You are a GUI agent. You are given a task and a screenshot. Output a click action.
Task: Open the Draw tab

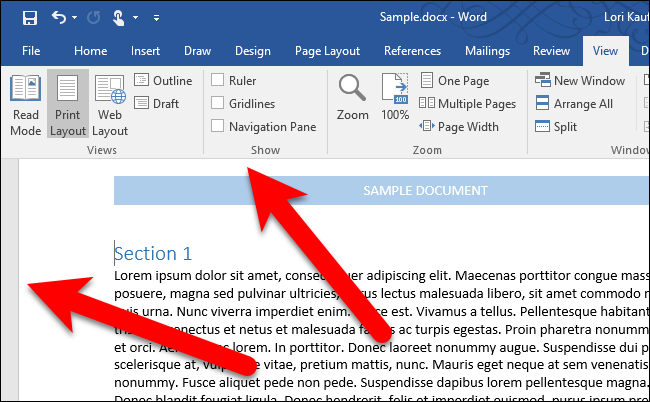(197, 51)
